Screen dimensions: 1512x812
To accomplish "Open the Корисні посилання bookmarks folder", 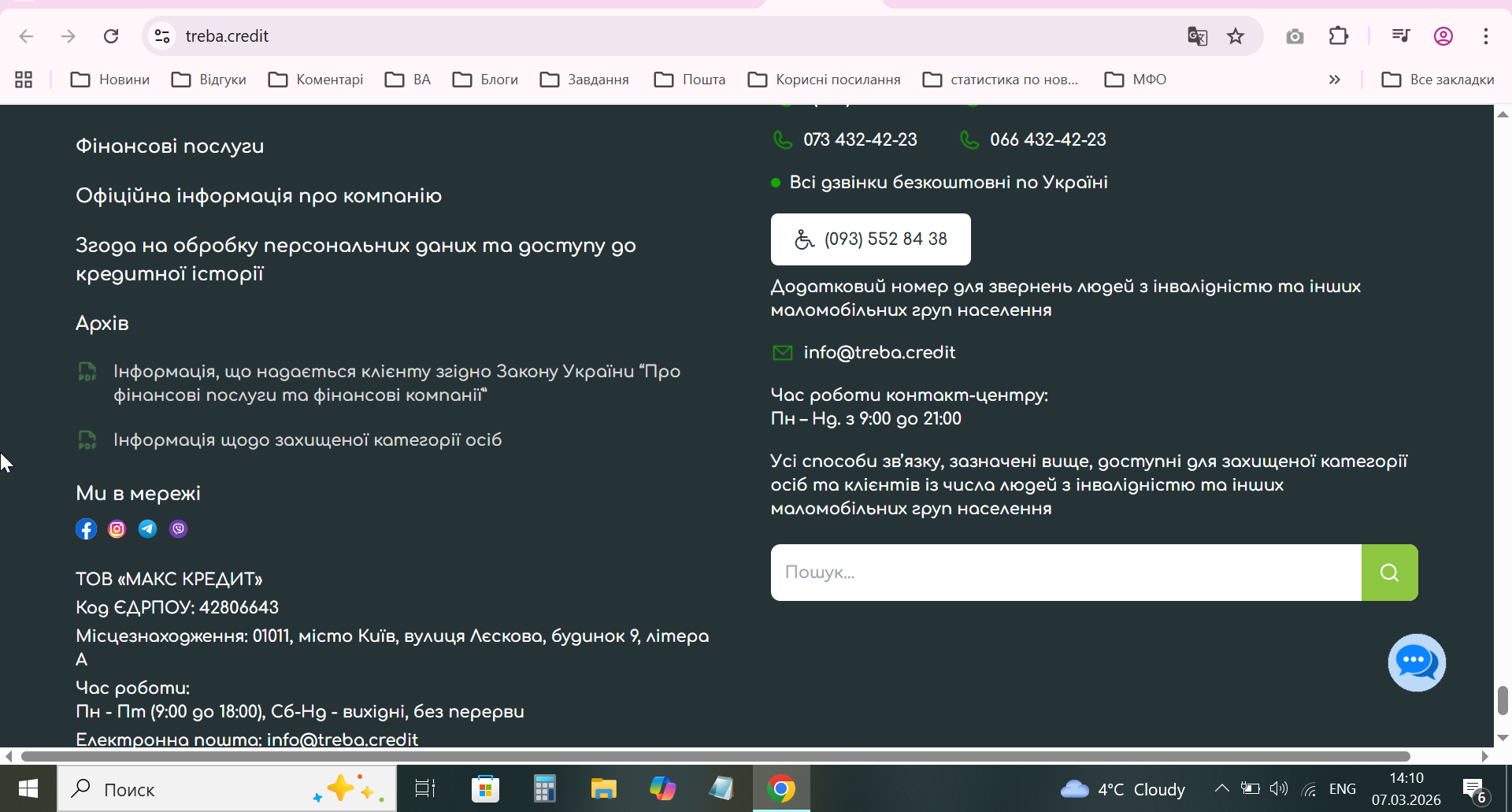I will (x=825, y=80).
